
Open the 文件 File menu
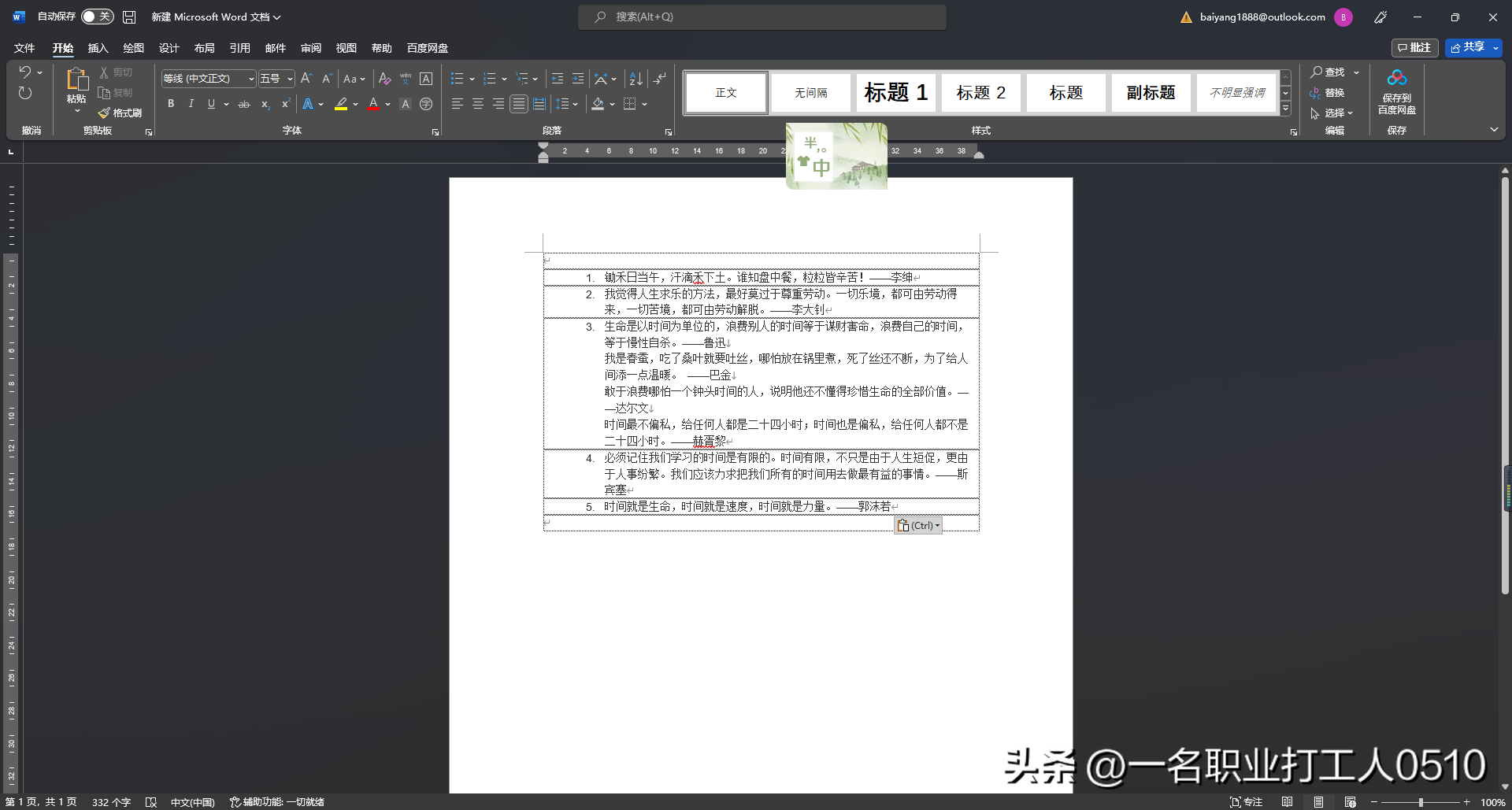coord(24,48)
